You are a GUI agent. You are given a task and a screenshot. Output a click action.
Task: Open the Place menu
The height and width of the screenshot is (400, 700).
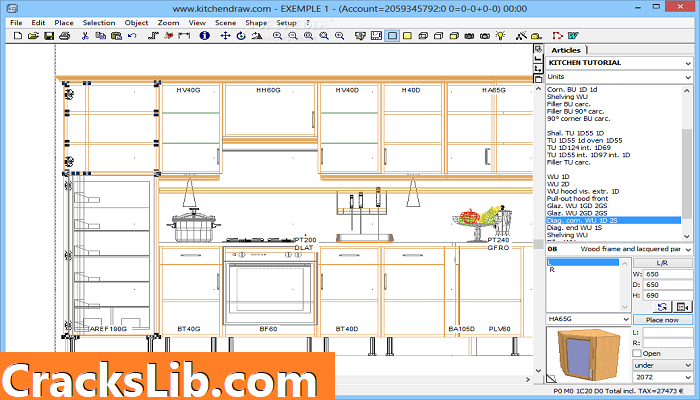point(64,22)
